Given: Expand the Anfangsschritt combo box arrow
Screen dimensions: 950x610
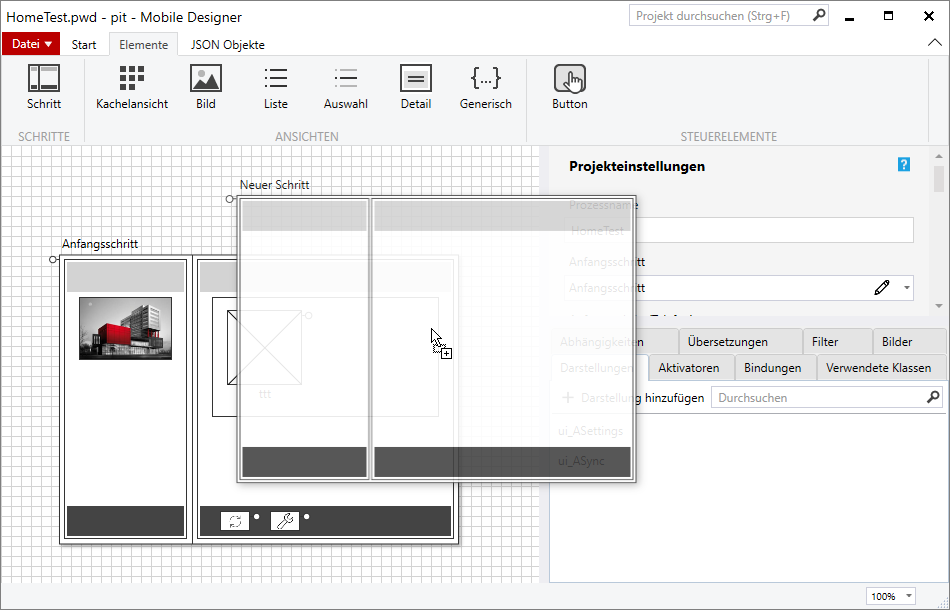Looking at the screenshot, I should [906, 288].
